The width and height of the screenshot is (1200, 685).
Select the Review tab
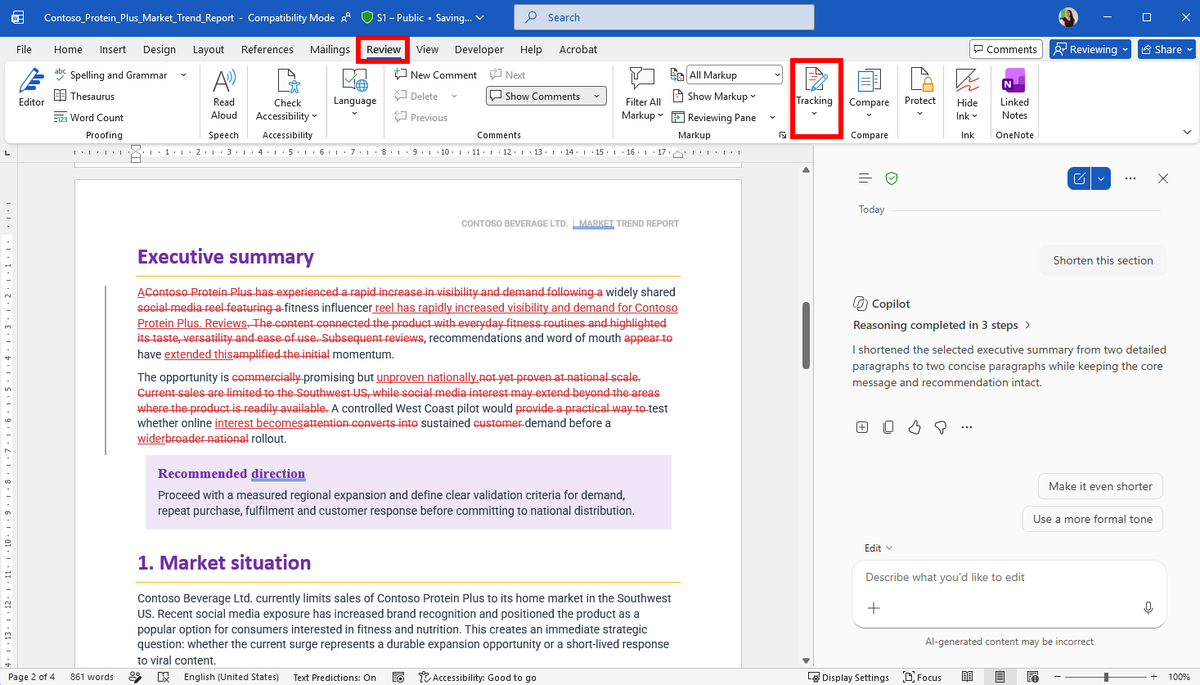pyautogui.click(x=383, y=49)
